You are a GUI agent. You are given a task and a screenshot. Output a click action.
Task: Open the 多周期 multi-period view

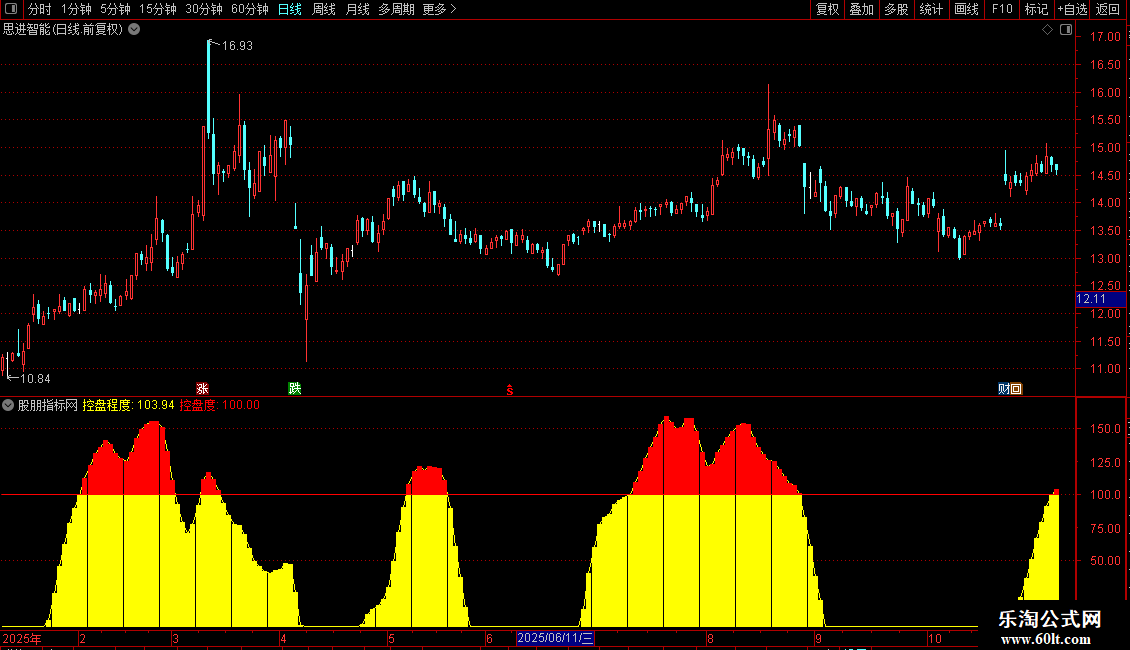tap(396, 9)
